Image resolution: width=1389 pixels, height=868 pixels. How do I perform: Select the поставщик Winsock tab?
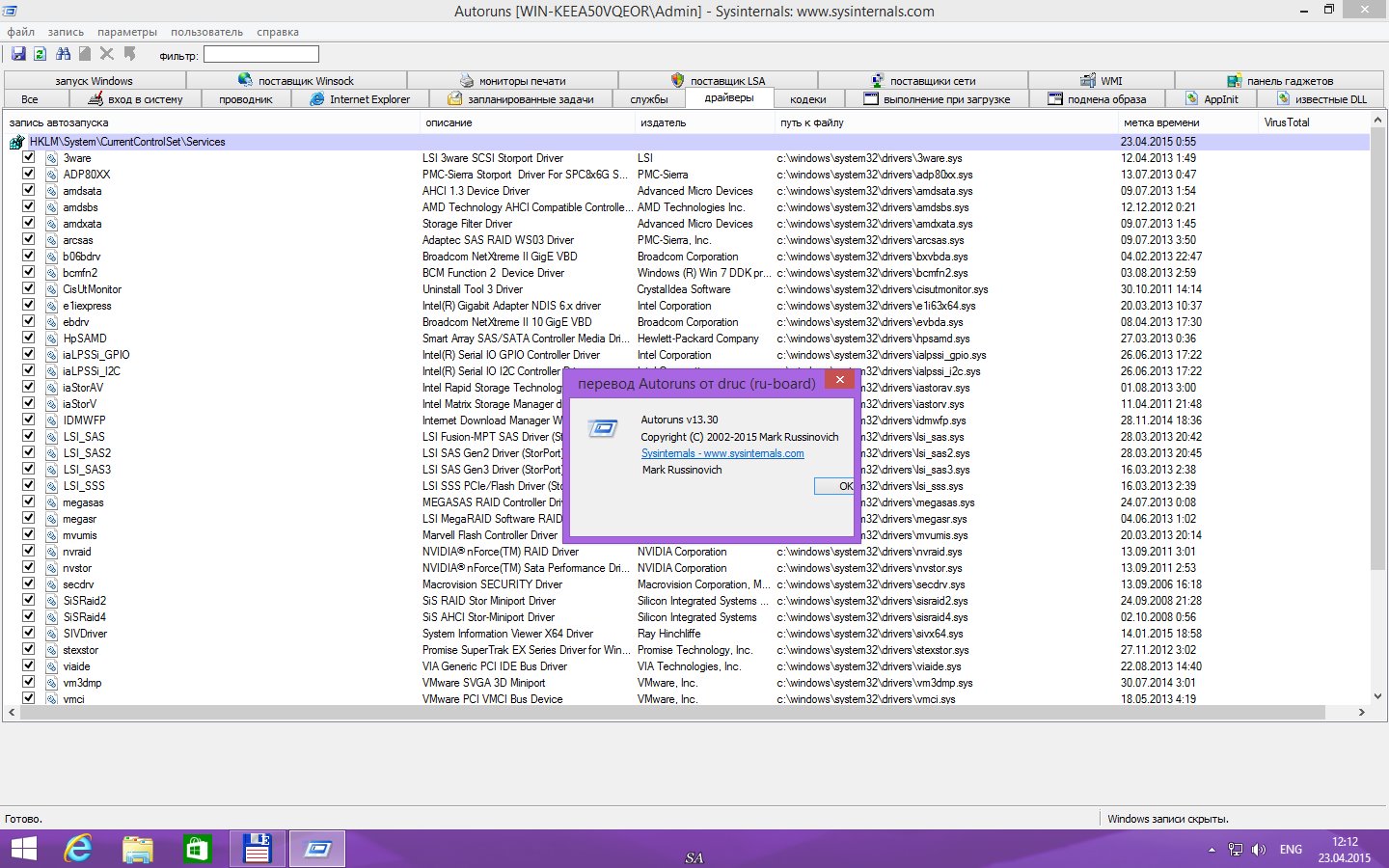tap(296, 81)
